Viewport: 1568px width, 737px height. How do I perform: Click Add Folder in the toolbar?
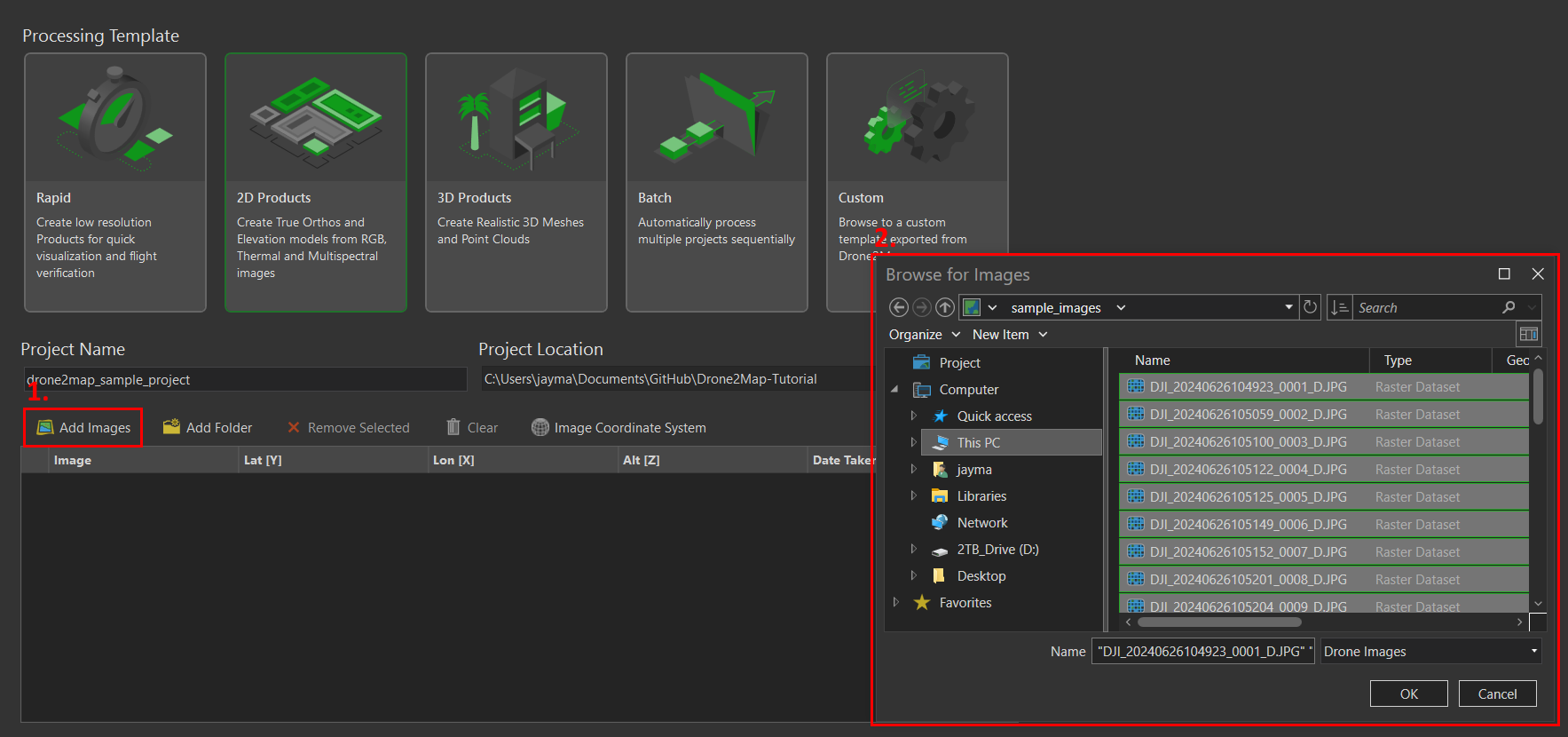(208, 428)
